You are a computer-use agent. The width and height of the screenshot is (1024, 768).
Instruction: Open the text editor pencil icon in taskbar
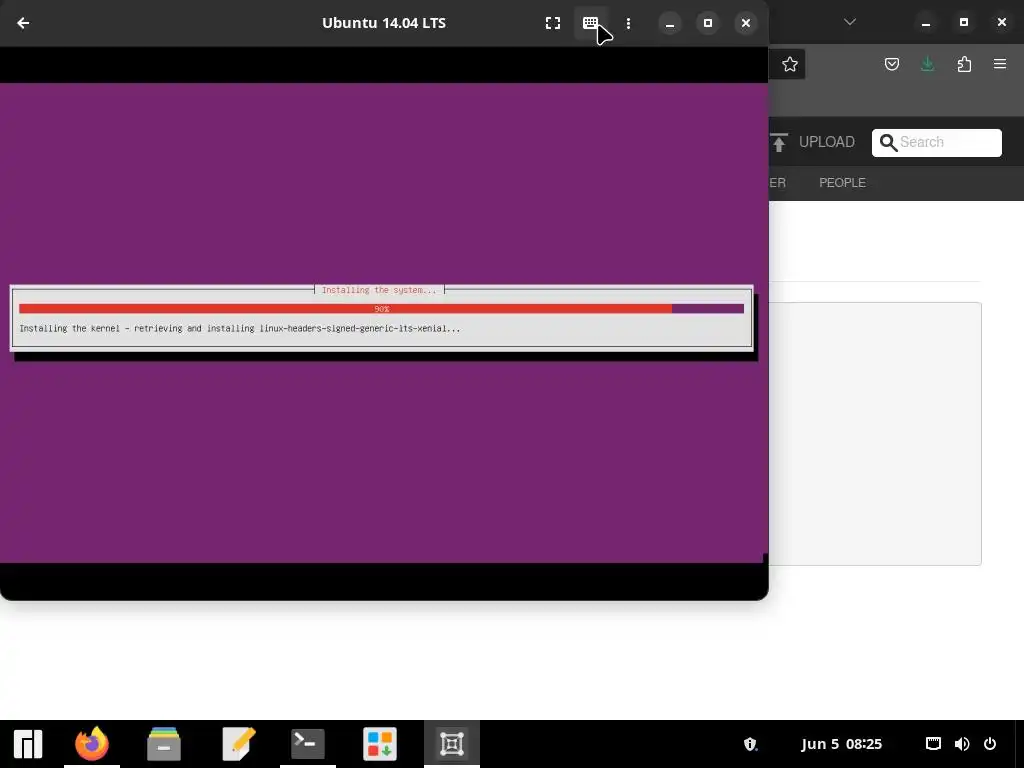coord(238,744)
